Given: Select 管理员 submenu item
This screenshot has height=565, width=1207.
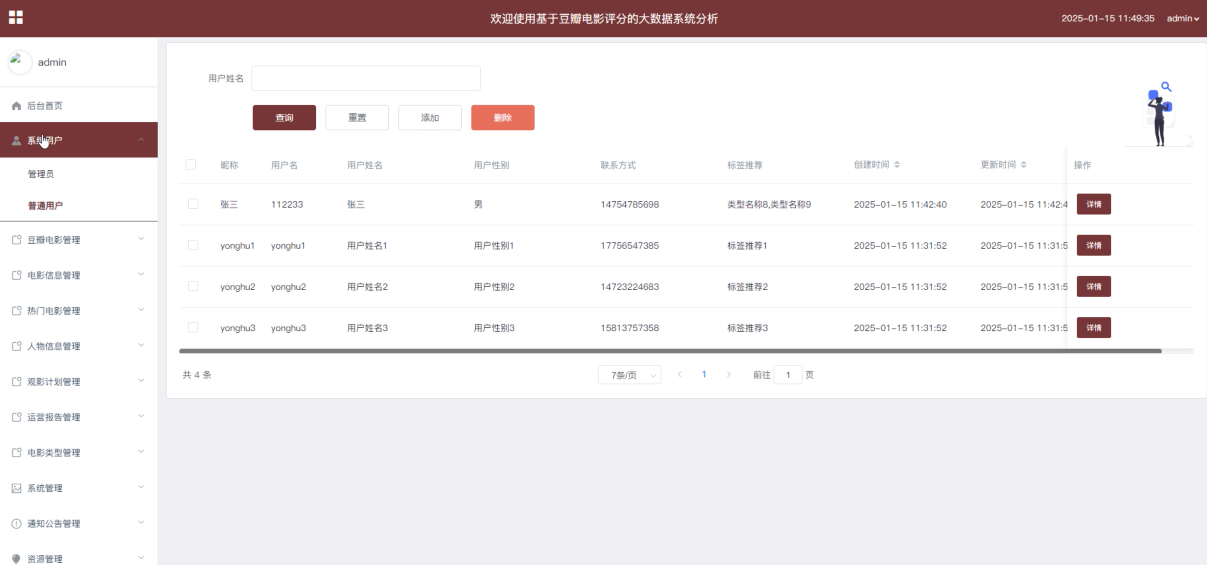Looking at the screenshot, I should pyautogui.click(x=79, y=174).
